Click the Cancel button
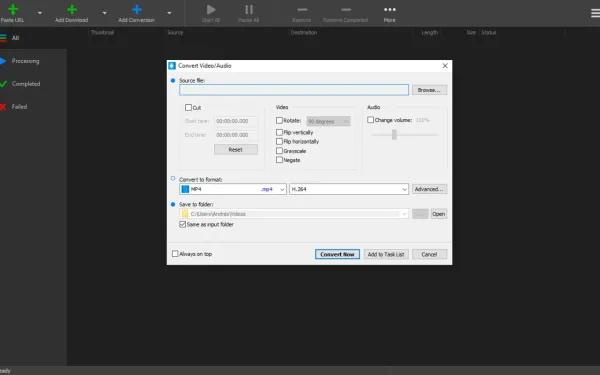The height and width of the screenshot is (375, 600). pos(429,254)
